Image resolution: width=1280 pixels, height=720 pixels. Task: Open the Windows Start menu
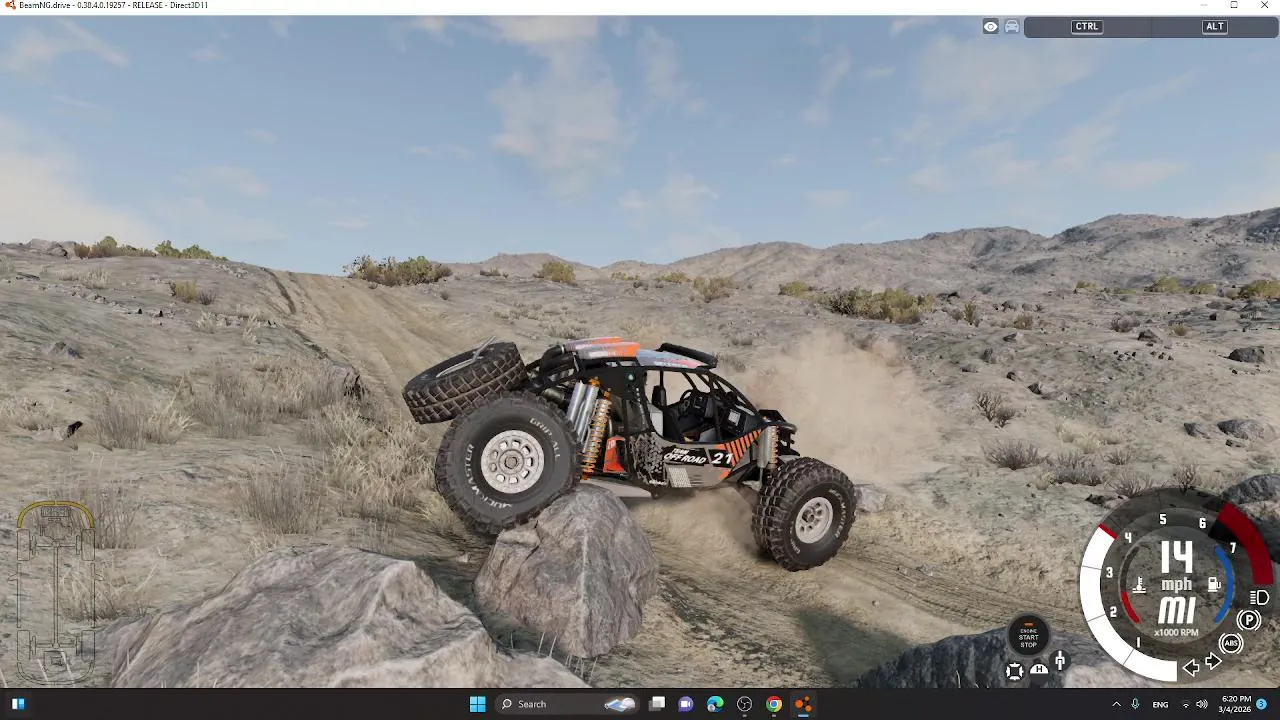click(x=477, y=704)
